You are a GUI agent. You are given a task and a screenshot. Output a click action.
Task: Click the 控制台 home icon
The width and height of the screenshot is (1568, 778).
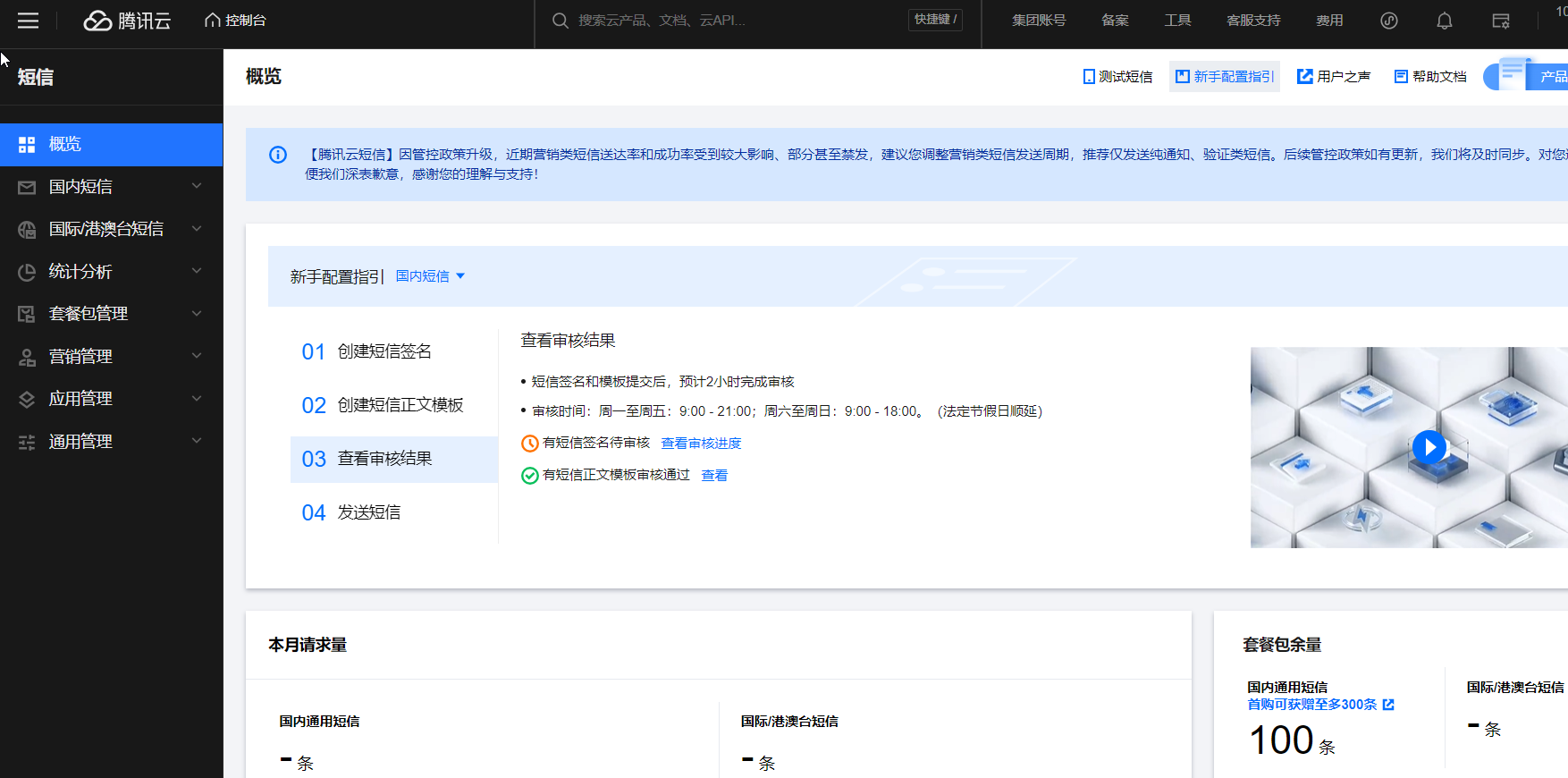(213, 20)
